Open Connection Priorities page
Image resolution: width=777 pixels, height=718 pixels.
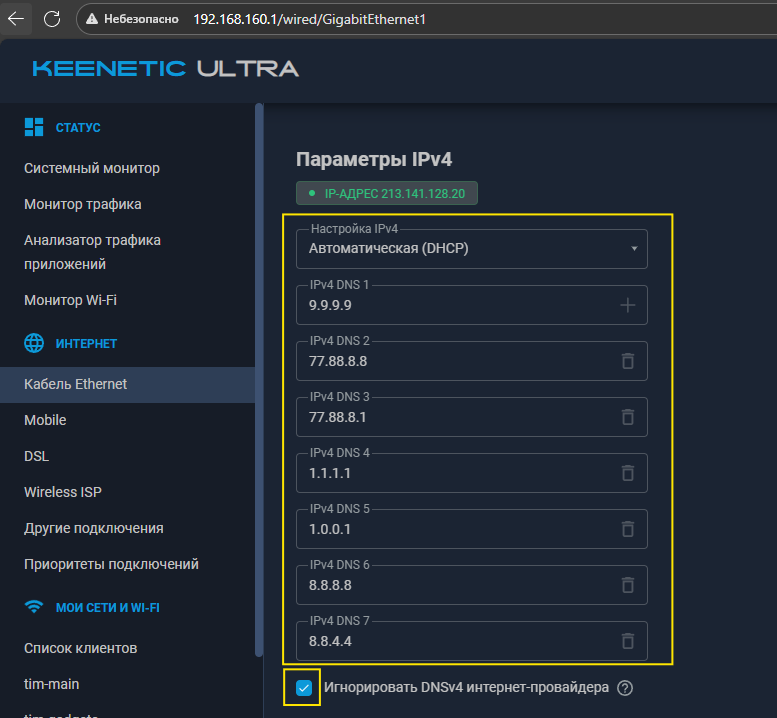coord(111,564)
